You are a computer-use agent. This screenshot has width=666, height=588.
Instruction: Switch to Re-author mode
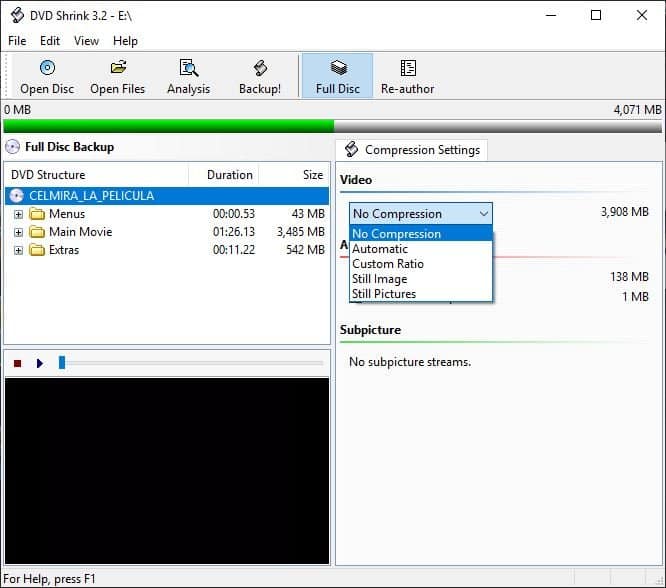click(x=408, y=76)
